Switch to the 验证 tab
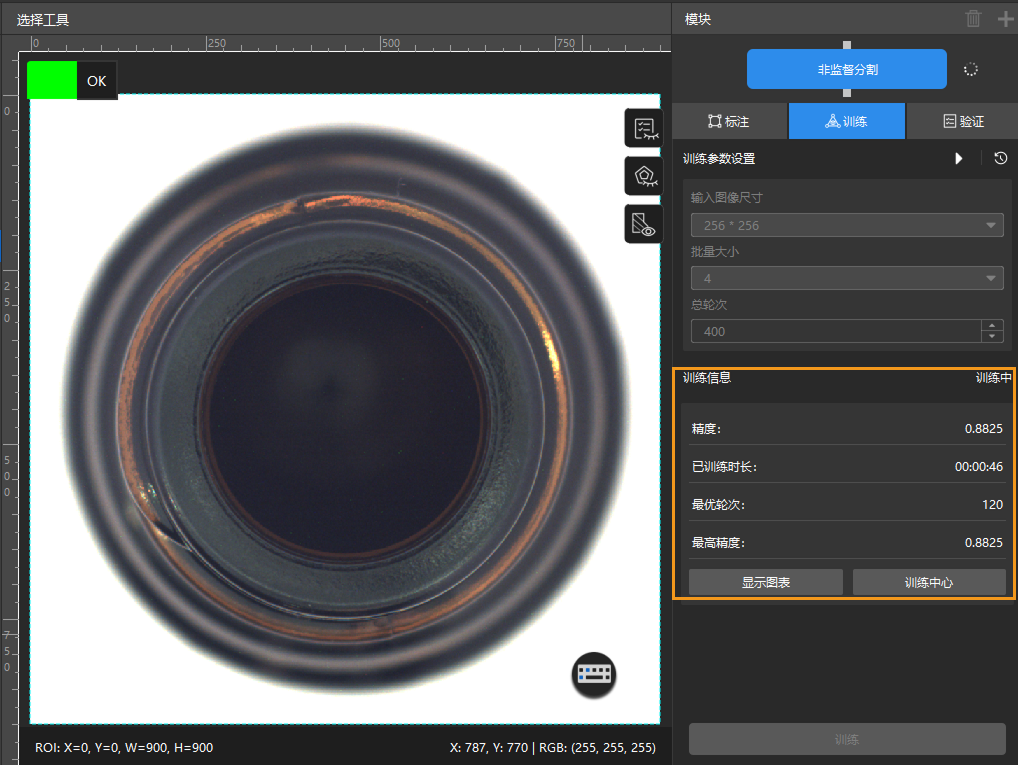Screen dimensions: 1018x765 [x=963, y=121]
